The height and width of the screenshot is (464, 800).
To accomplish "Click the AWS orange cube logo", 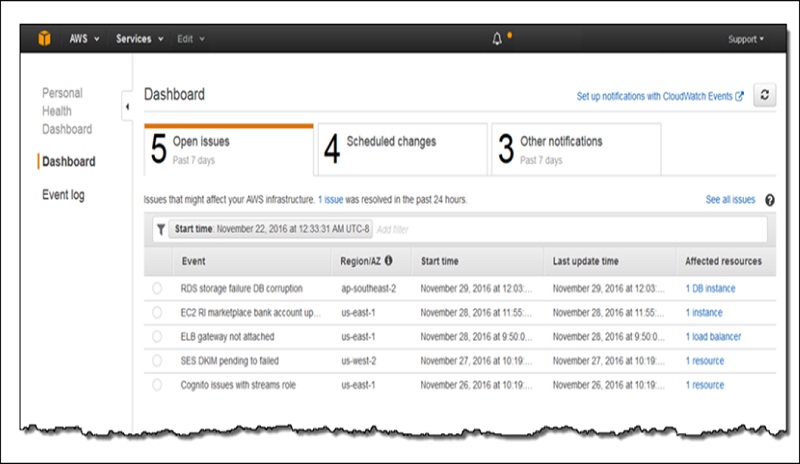I will point(45,39).
